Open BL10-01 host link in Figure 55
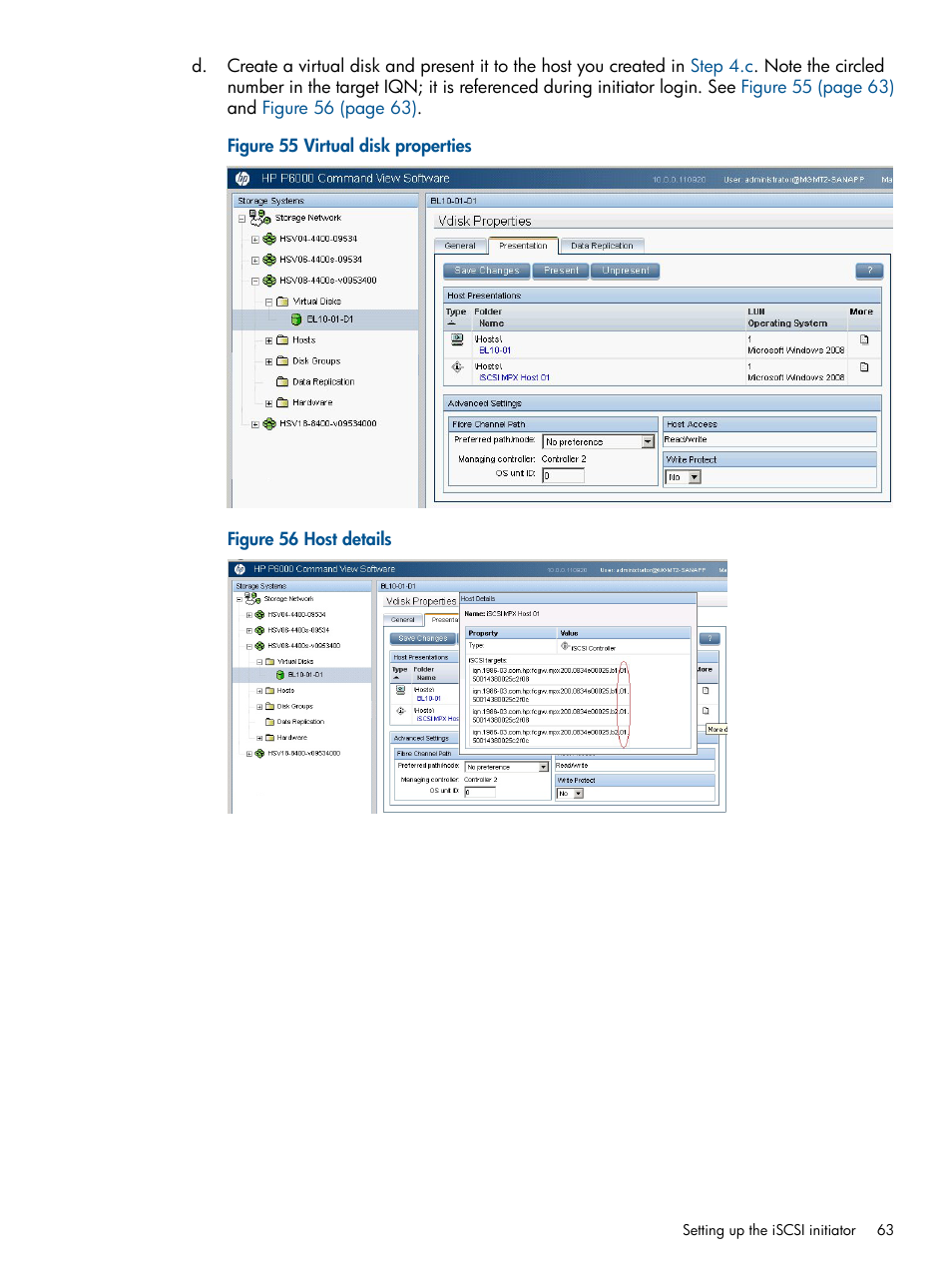Viewport: 952px width, 1269px height. (x=495, y=350)
